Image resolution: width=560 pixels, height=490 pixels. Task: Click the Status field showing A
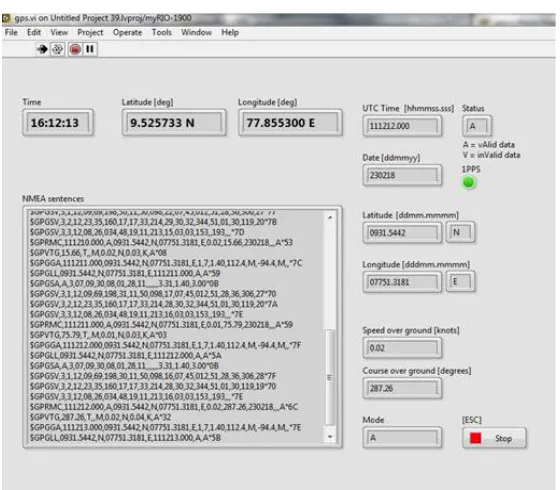477,126
